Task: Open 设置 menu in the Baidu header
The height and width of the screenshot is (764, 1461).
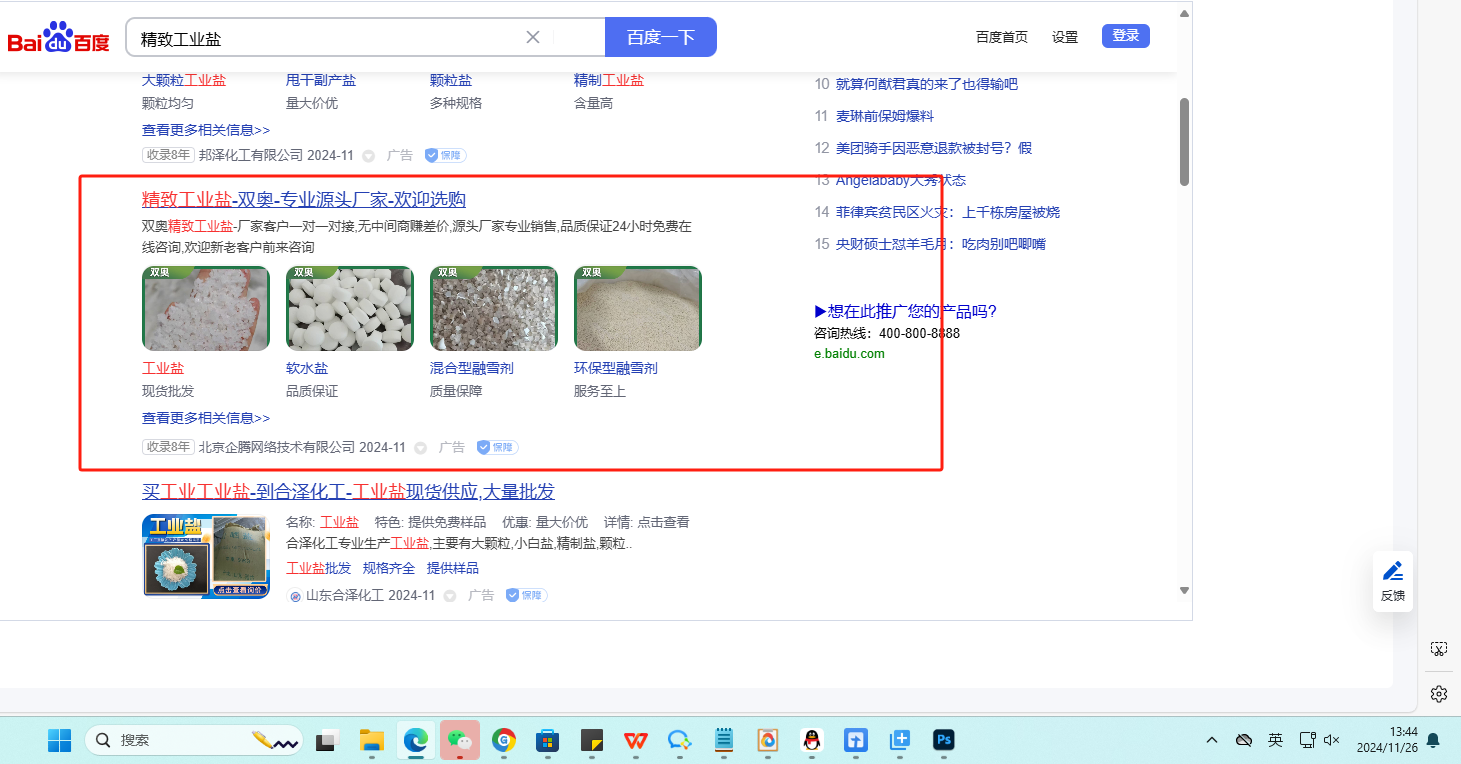Action: (x=1065, y=37)
